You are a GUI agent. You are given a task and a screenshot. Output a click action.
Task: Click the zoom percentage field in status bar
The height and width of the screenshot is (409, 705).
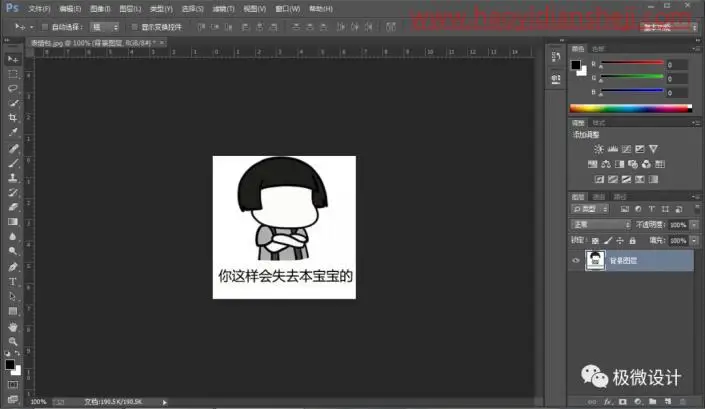(38, 402)
